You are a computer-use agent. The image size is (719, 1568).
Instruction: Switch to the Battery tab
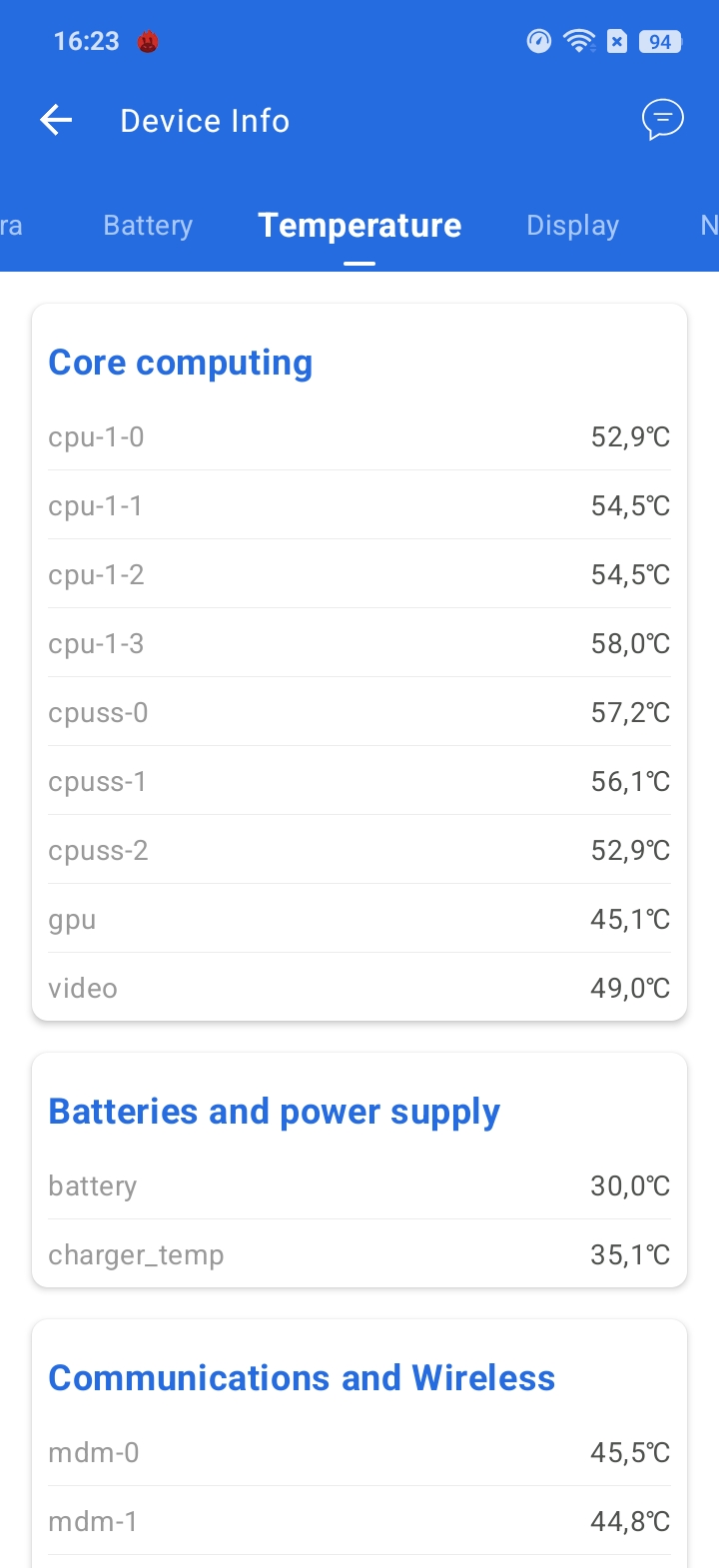(148, 226)
